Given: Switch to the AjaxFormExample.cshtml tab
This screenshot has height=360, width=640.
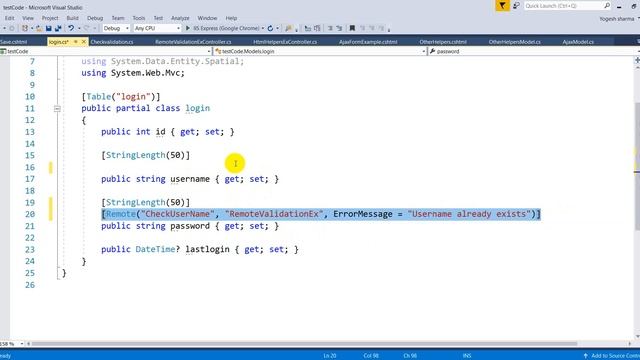Looking at the screenshot, I should pyautogui.click(x=368, y=42).
